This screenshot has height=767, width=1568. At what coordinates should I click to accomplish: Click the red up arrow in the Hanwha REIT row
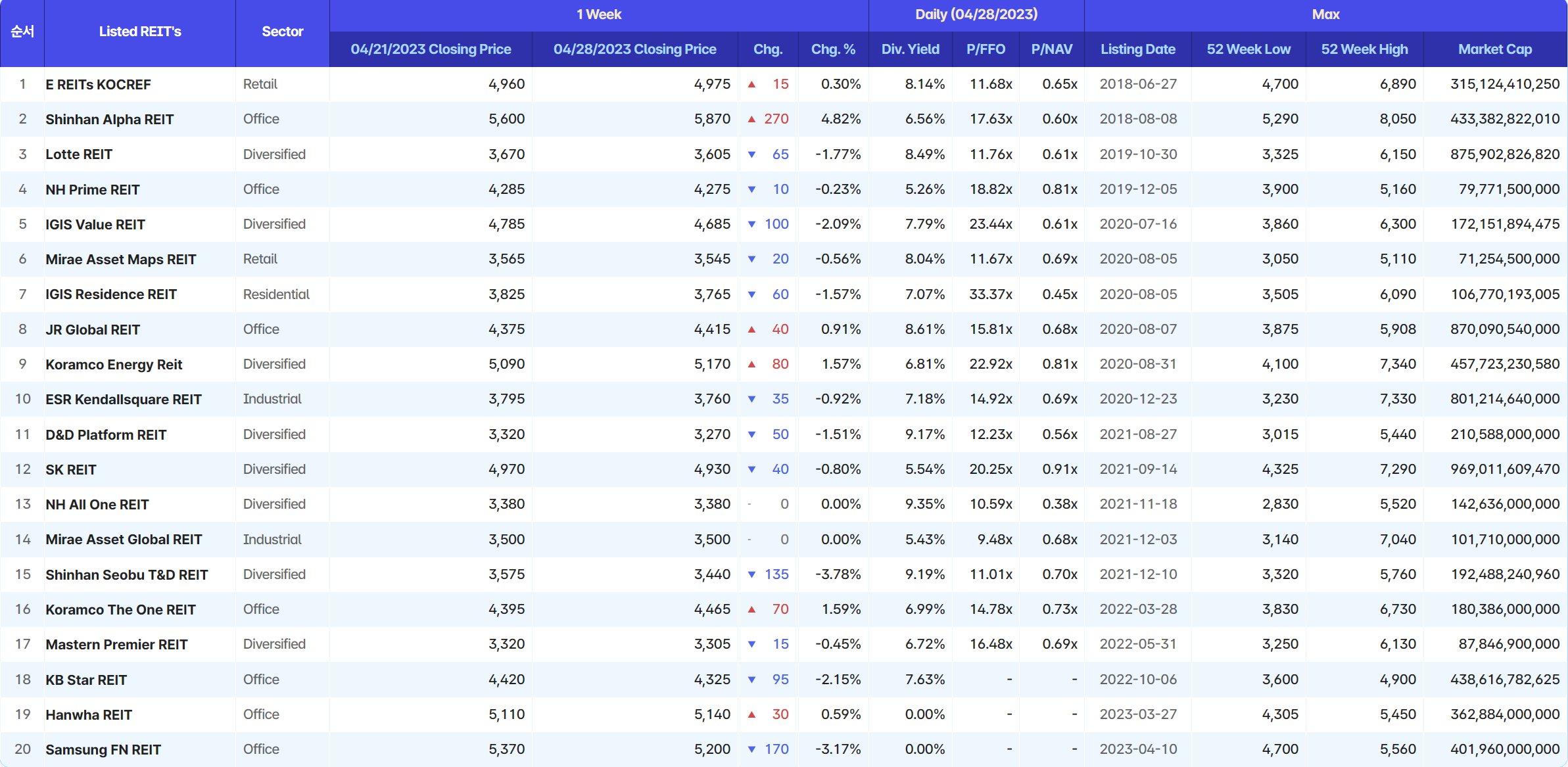click(x=751, y=714)
